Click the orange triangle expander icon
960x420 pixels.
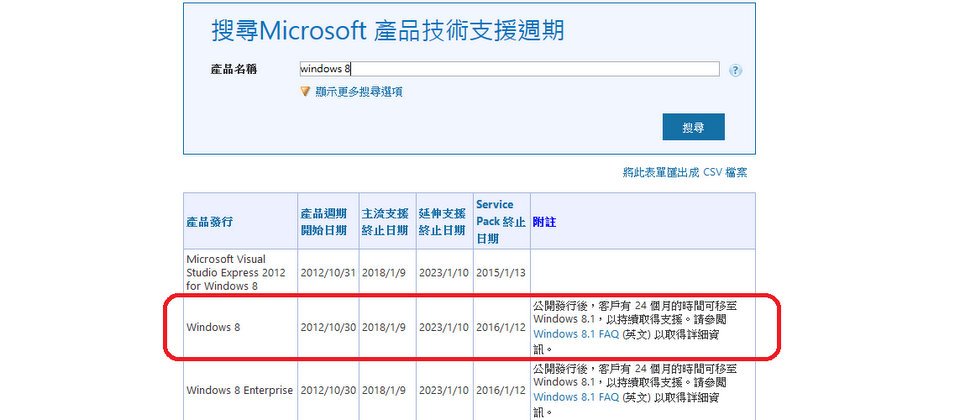305,92
